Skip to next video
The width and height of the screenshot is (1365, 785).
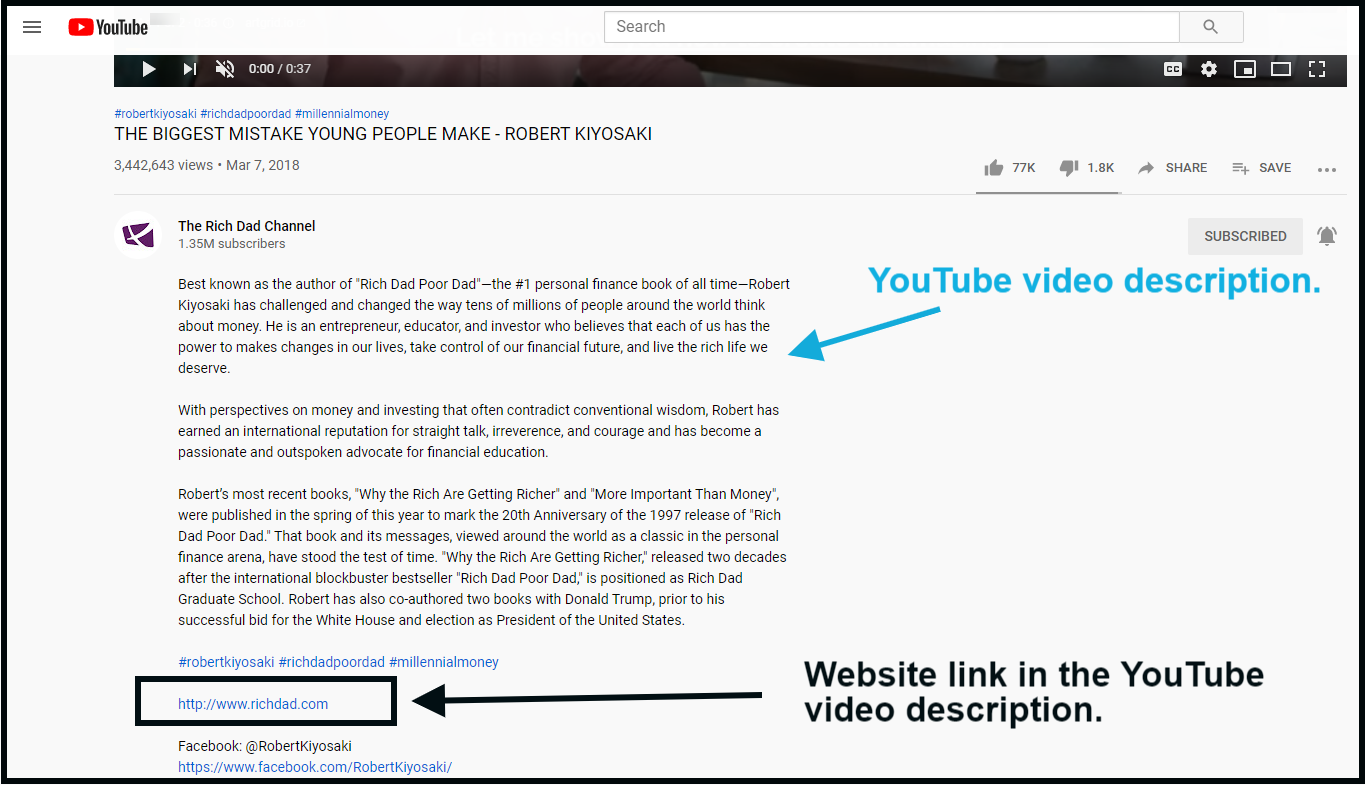click(x=189, y=69)
